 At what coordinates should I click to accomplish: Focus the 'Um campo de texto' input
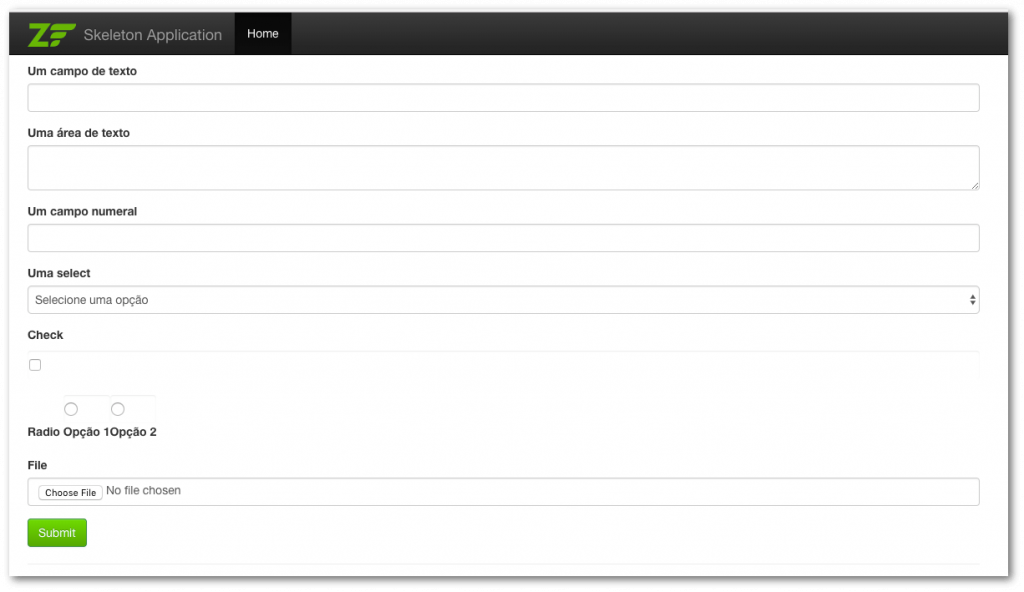click(503, 97)
